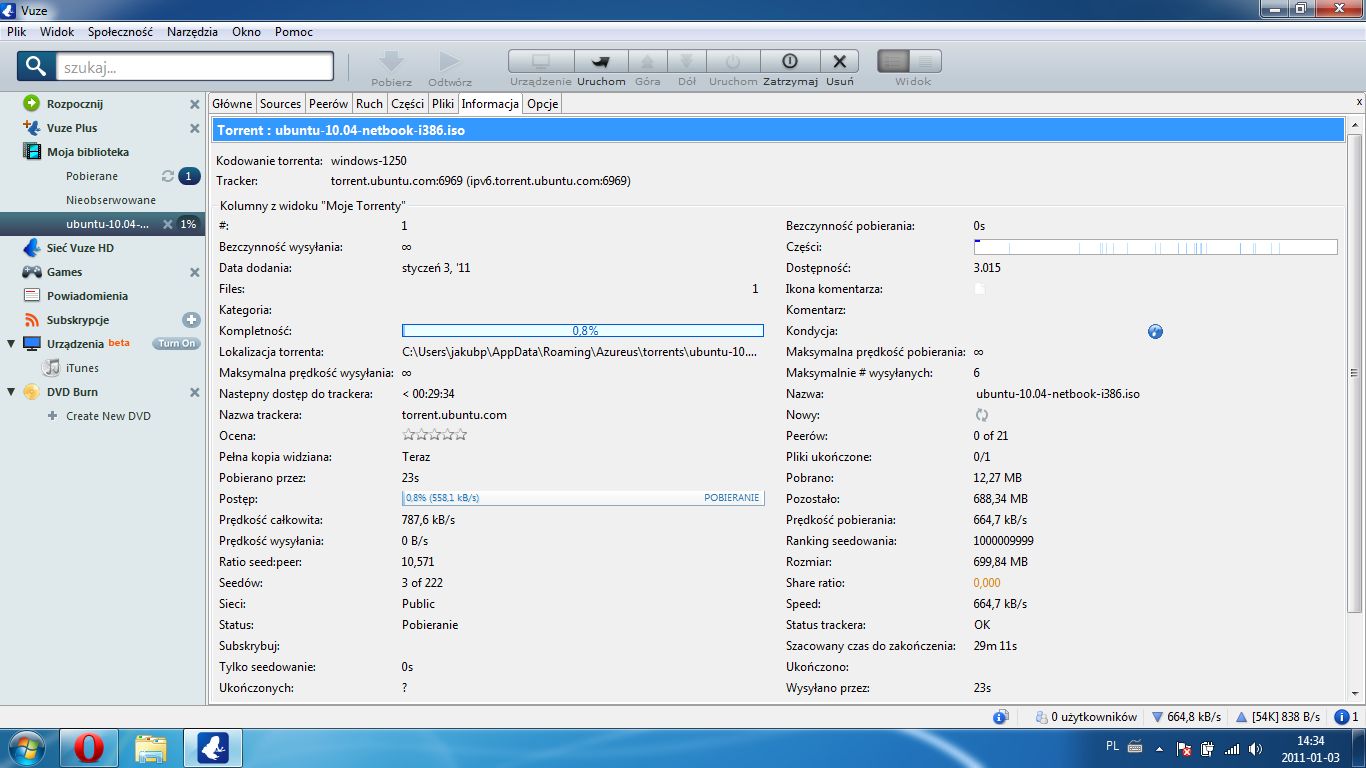1366x768 pixels.
Task: Open Rozpocznij in the sidebar
Action: 74,104
